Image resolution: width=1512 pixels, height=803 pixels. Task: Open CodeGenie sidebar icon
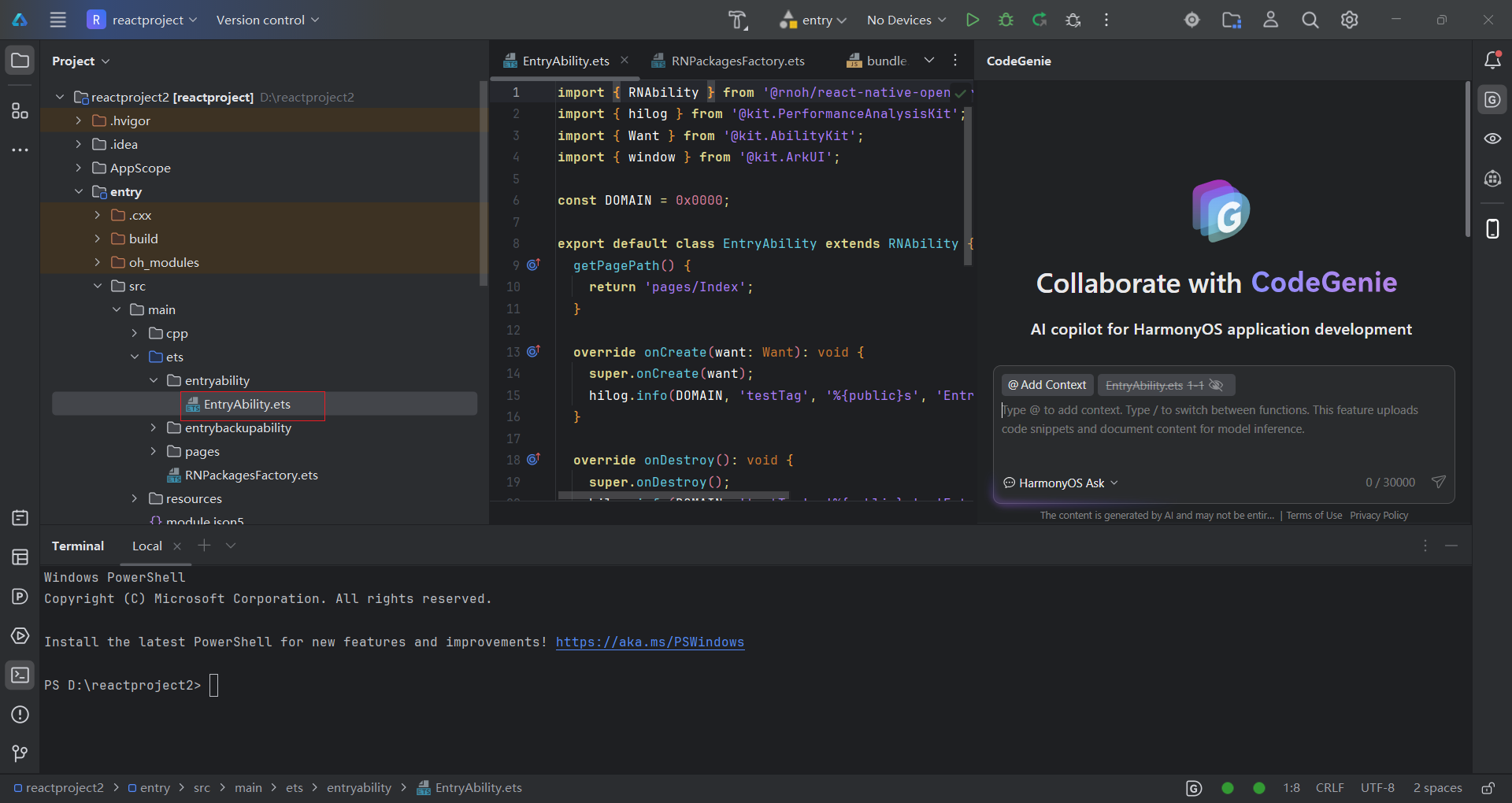coord(1492,100)
